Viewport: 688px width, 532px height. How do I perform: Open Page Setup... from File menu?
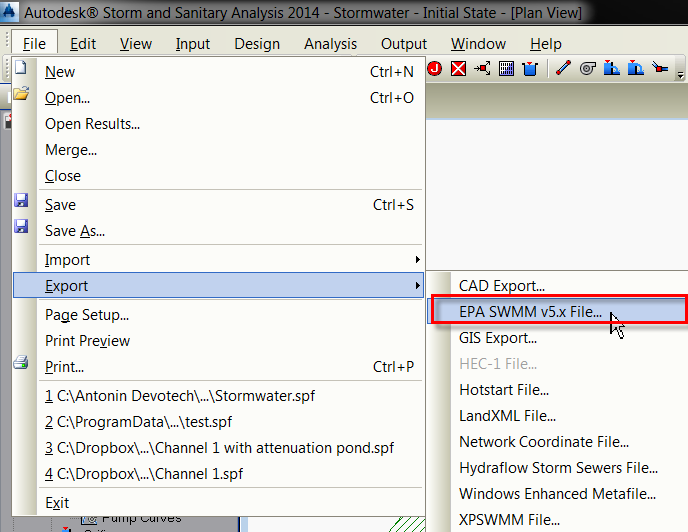click(x=218, y=315)
